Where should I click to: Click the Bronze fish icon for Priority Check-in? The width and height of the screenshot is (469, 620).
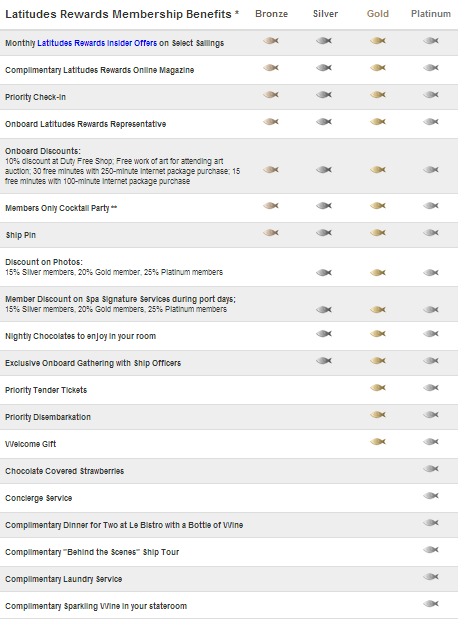[x=271, y=95]
